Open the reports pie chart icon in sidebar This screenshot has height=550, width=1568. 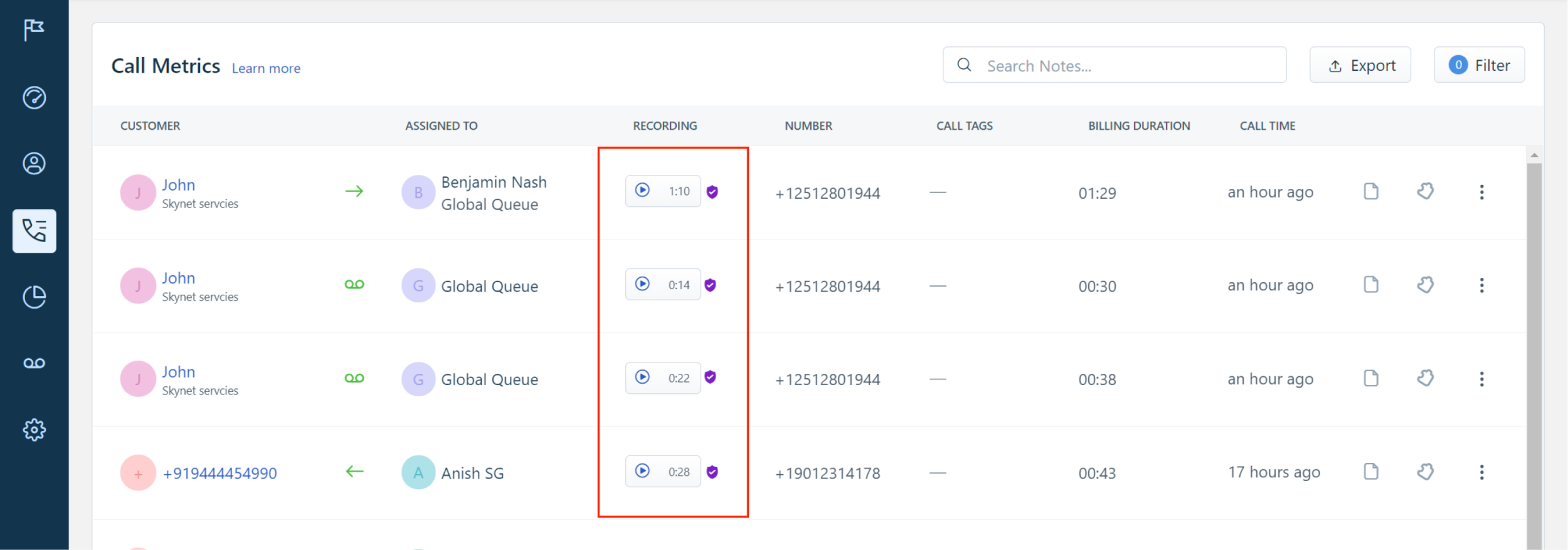34,297
